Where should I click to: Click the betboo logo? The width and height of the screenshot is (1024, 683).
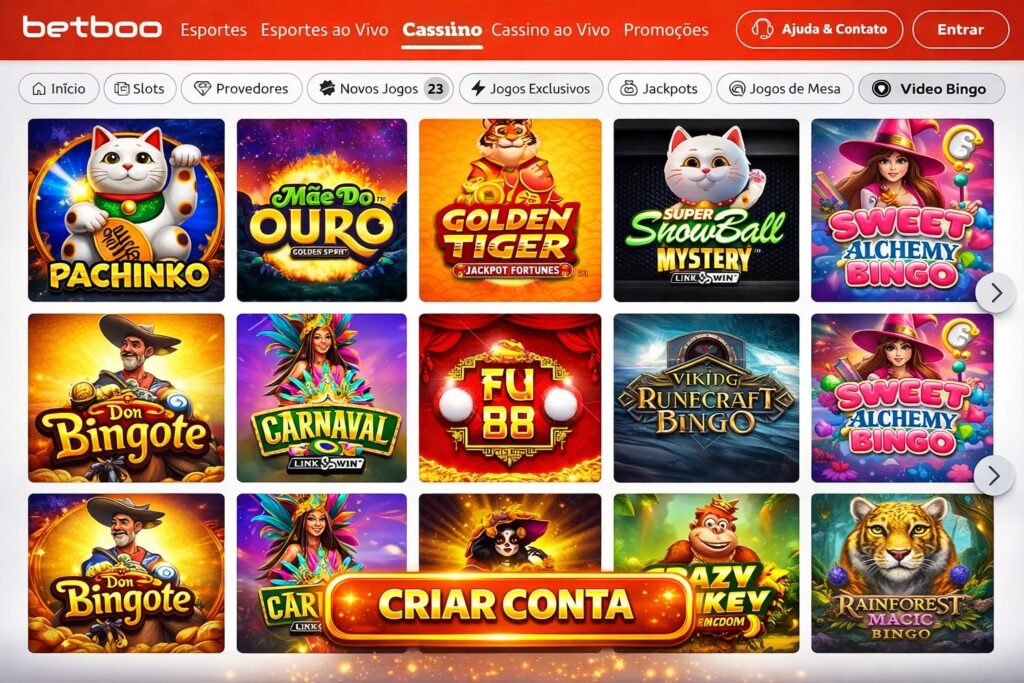pos(92,28)
